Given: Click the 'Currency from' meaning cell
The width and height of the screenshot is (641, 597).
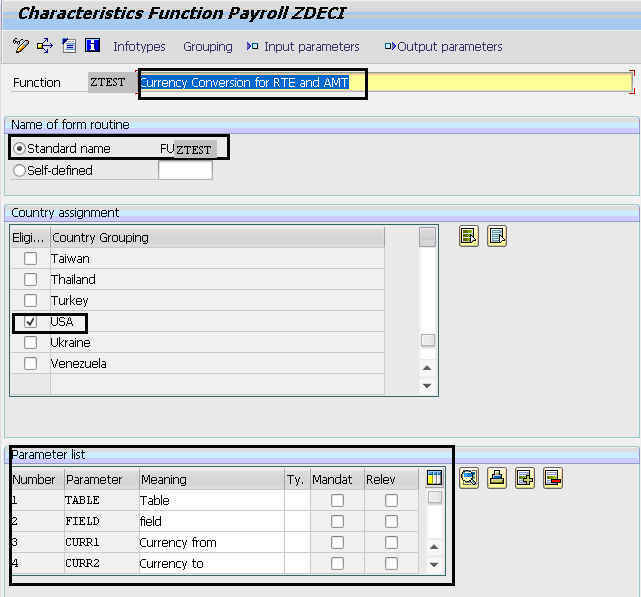Looking at the screenshot, I should [212, 543].
